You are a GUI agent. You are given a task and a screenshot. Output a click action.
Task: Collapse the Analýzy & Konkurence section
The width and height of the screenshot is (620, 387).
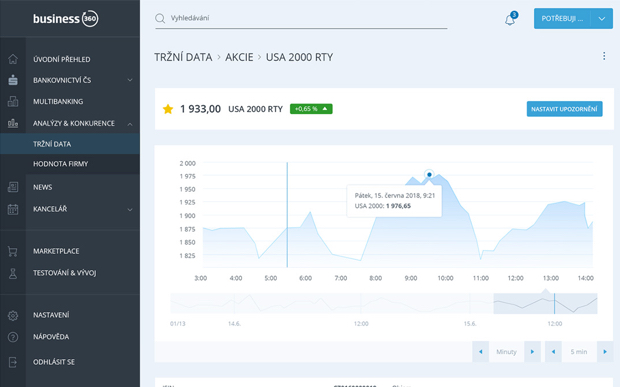point(130,124)
